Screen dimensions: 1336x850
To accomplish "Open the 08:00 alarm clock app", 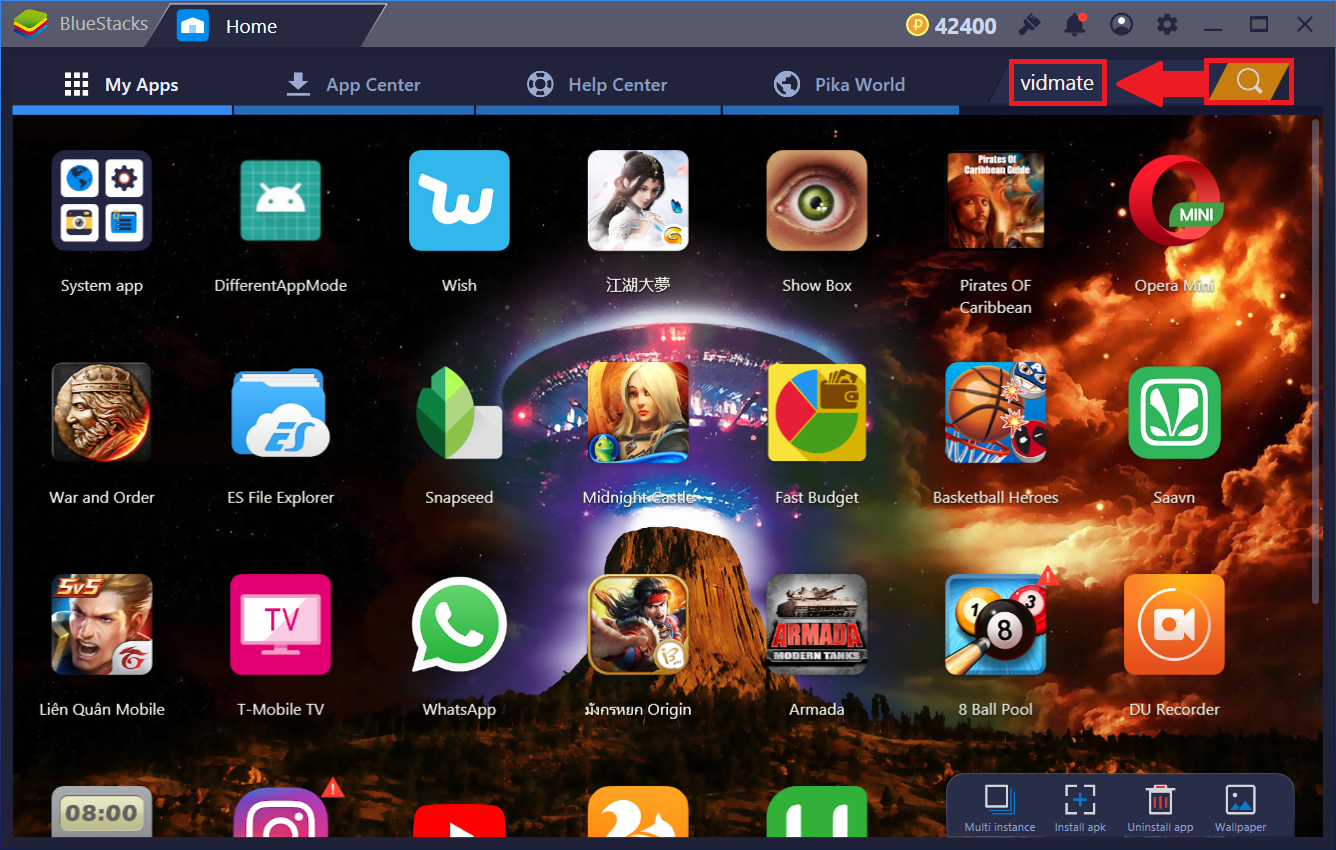I will (x=102, y=811).
